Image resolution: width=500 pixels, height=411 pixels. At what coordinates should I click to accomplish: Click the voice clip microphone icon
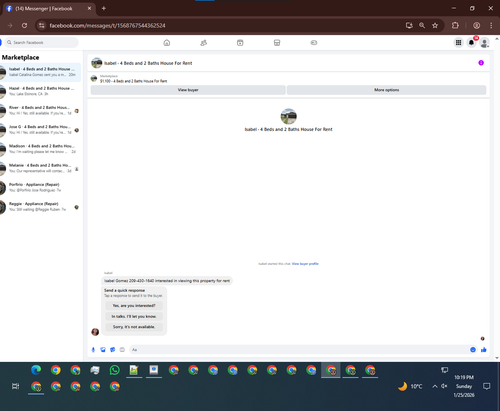click(x=93, y=350)
